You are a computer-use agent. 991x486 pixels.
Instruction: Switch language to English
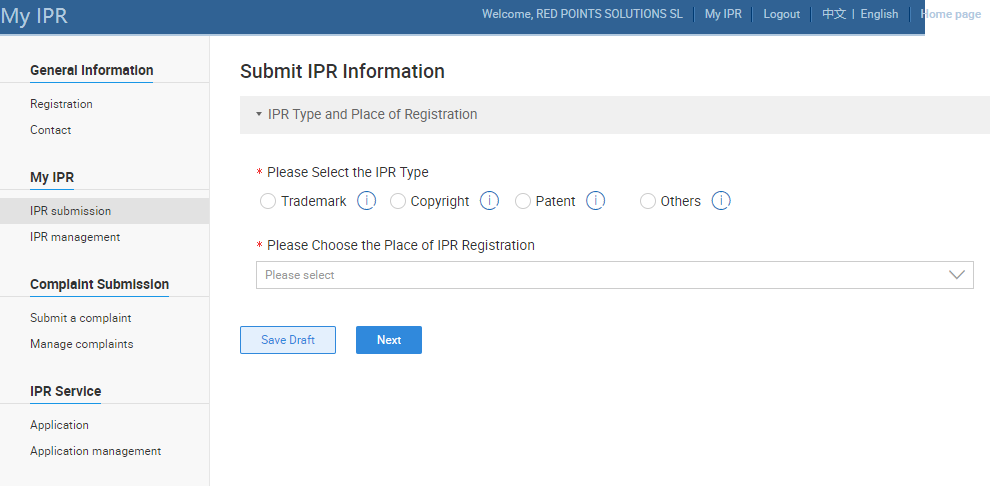pos(879,14)
